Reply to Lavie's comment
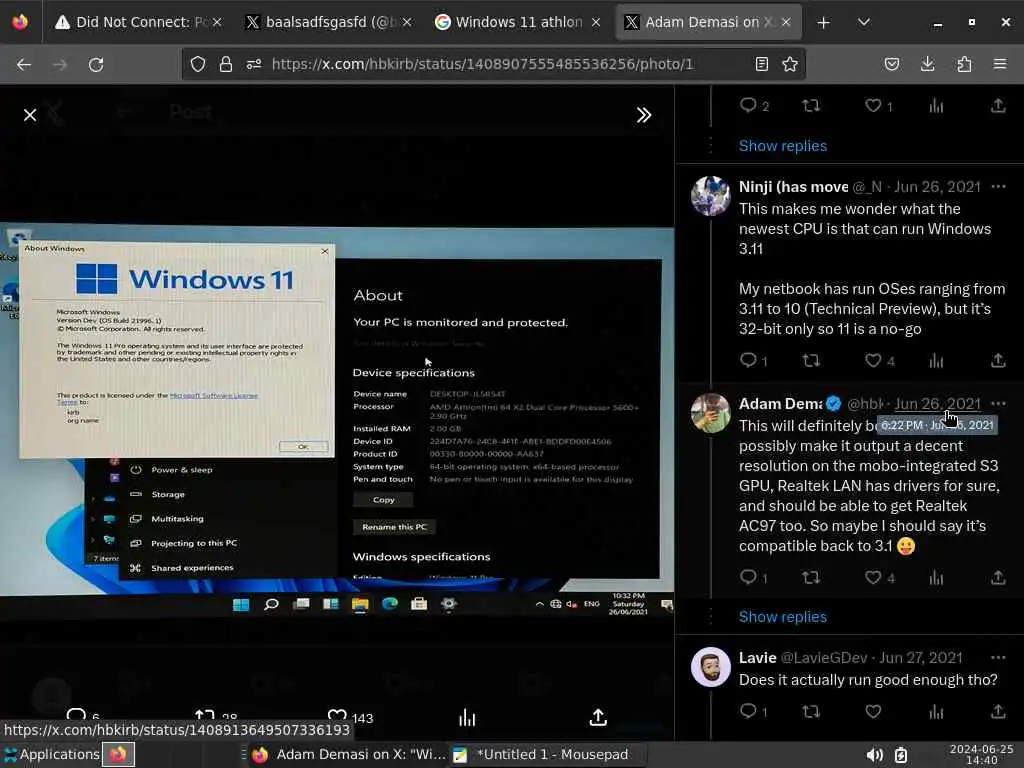This screenshot has height=768, width=1024. click(x=748, y=711)
